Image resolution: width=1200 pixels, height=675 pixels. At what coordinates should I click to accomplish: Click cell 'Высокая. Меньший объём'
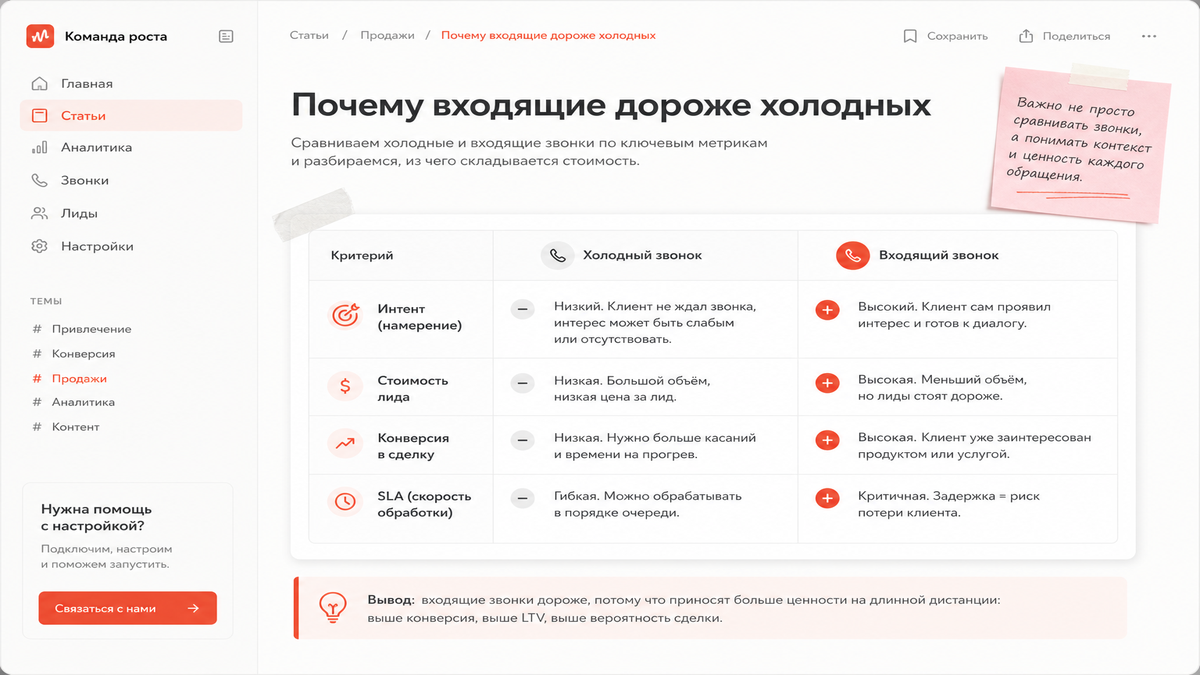coord(943,388)
